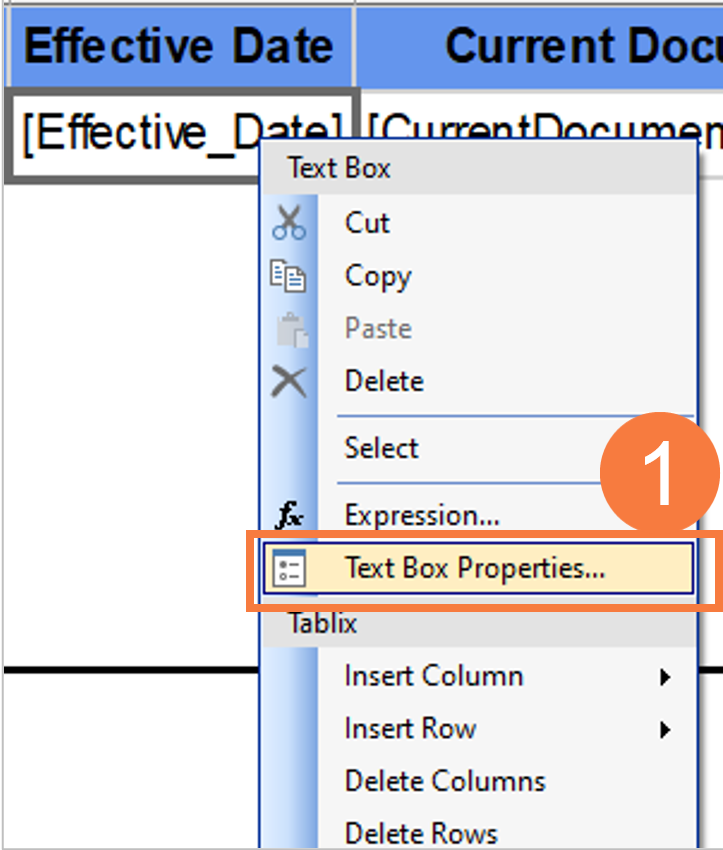
Task: Select Delete Rows from Tablix section
Action: pyautogui.click(x=421, y=832)
